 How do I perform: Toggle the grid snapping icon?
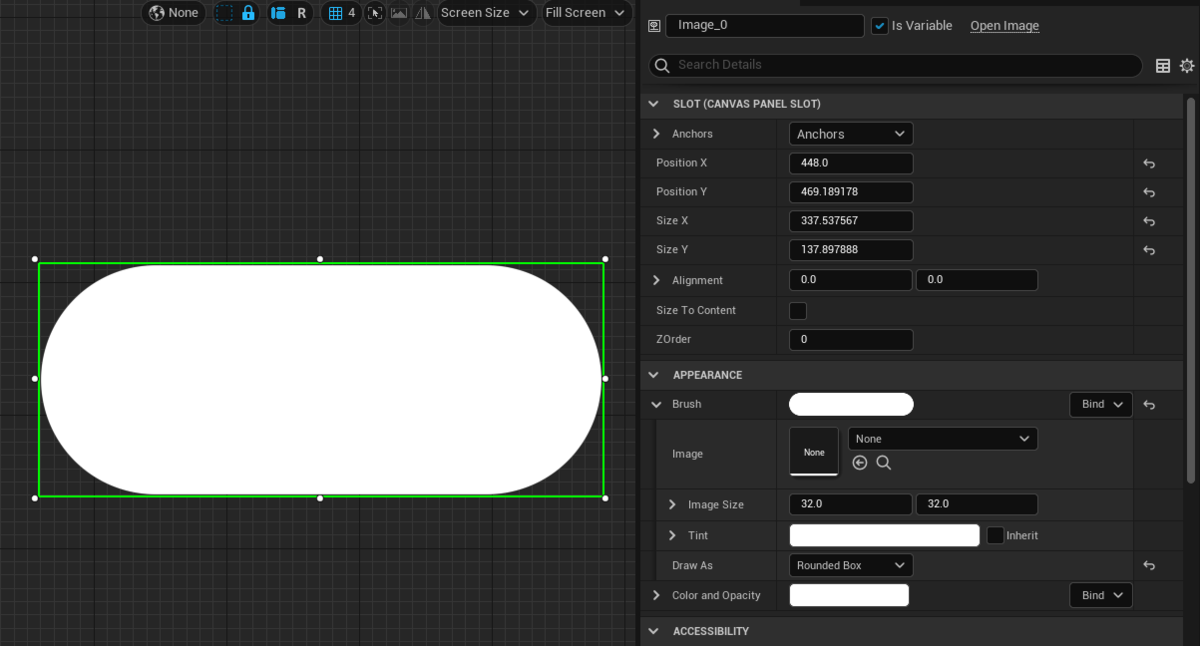click(x=336, y=13)
